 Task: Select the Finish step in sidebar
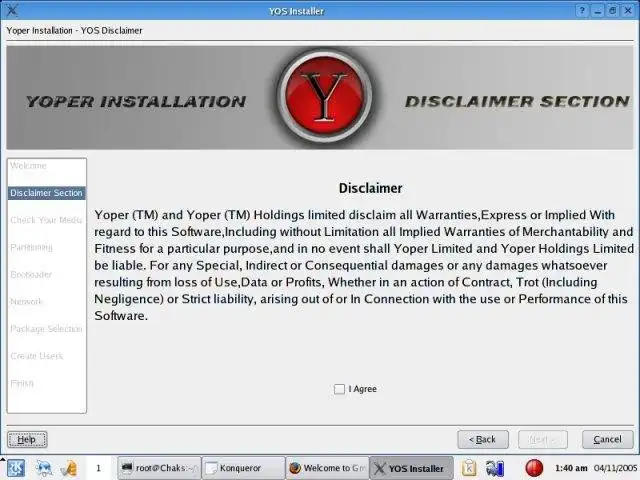click(x=22, y=383)
